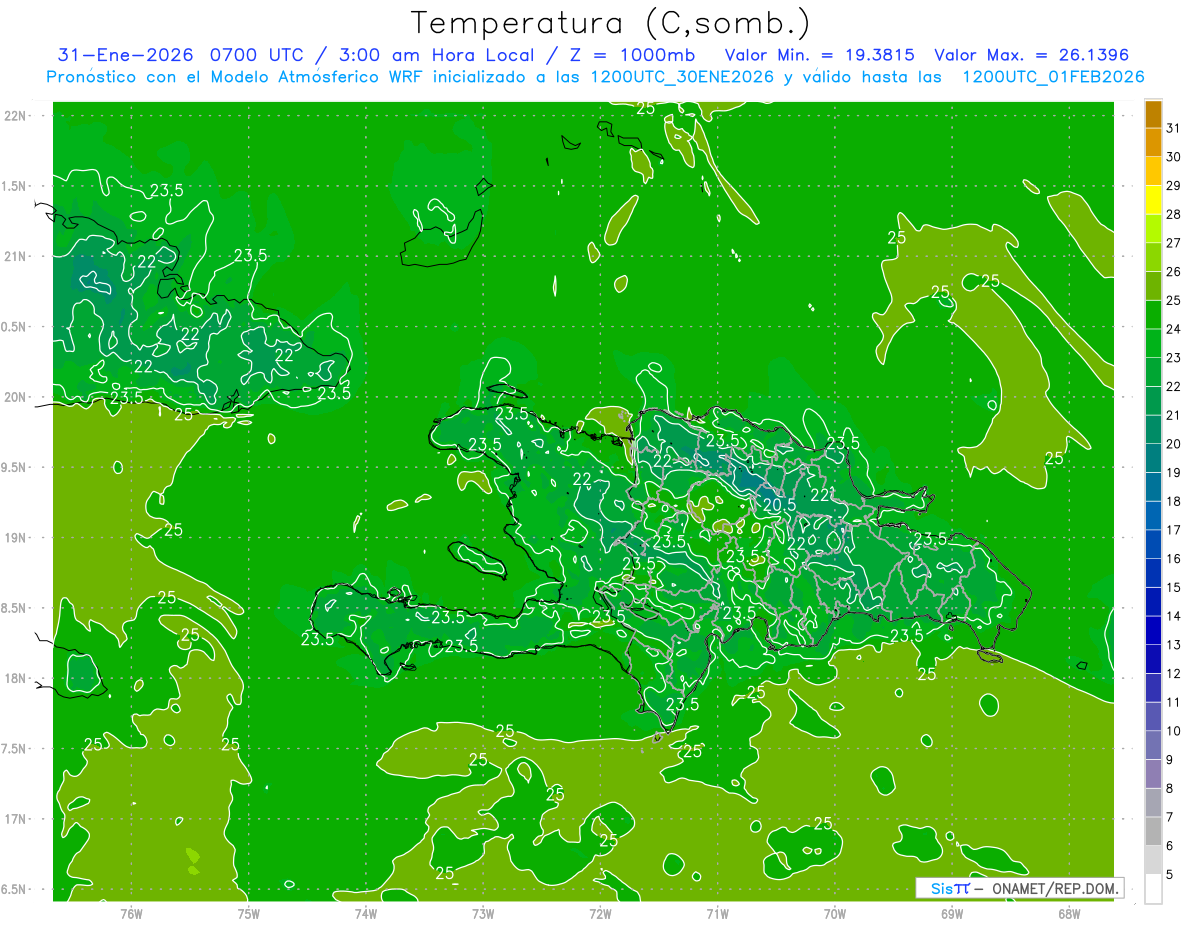Click longitude axis label "68W"

pos(1069,913)
